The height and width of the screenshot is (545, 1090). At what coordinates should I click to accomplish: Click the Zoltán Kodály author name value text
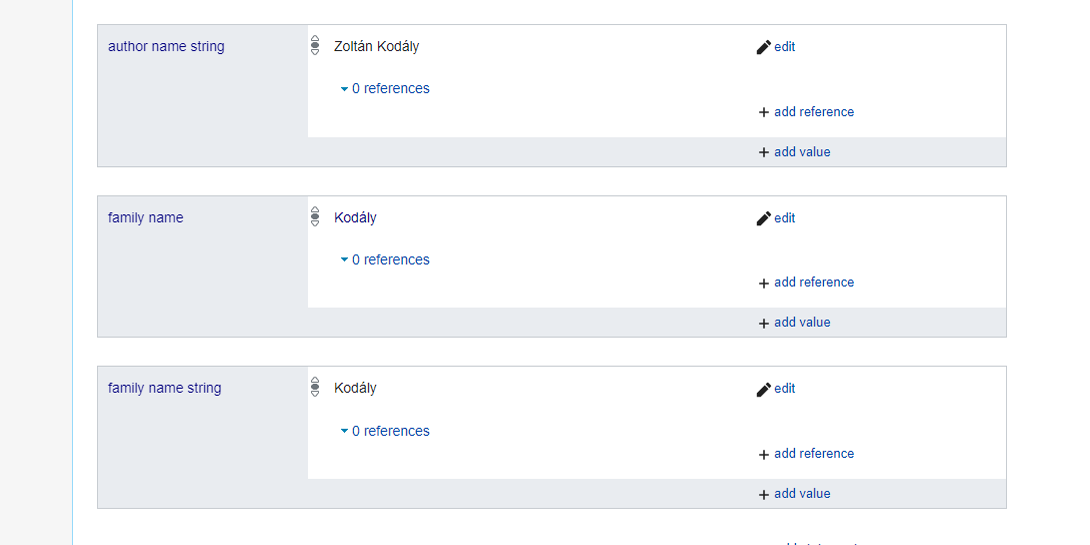pos(376,47)
